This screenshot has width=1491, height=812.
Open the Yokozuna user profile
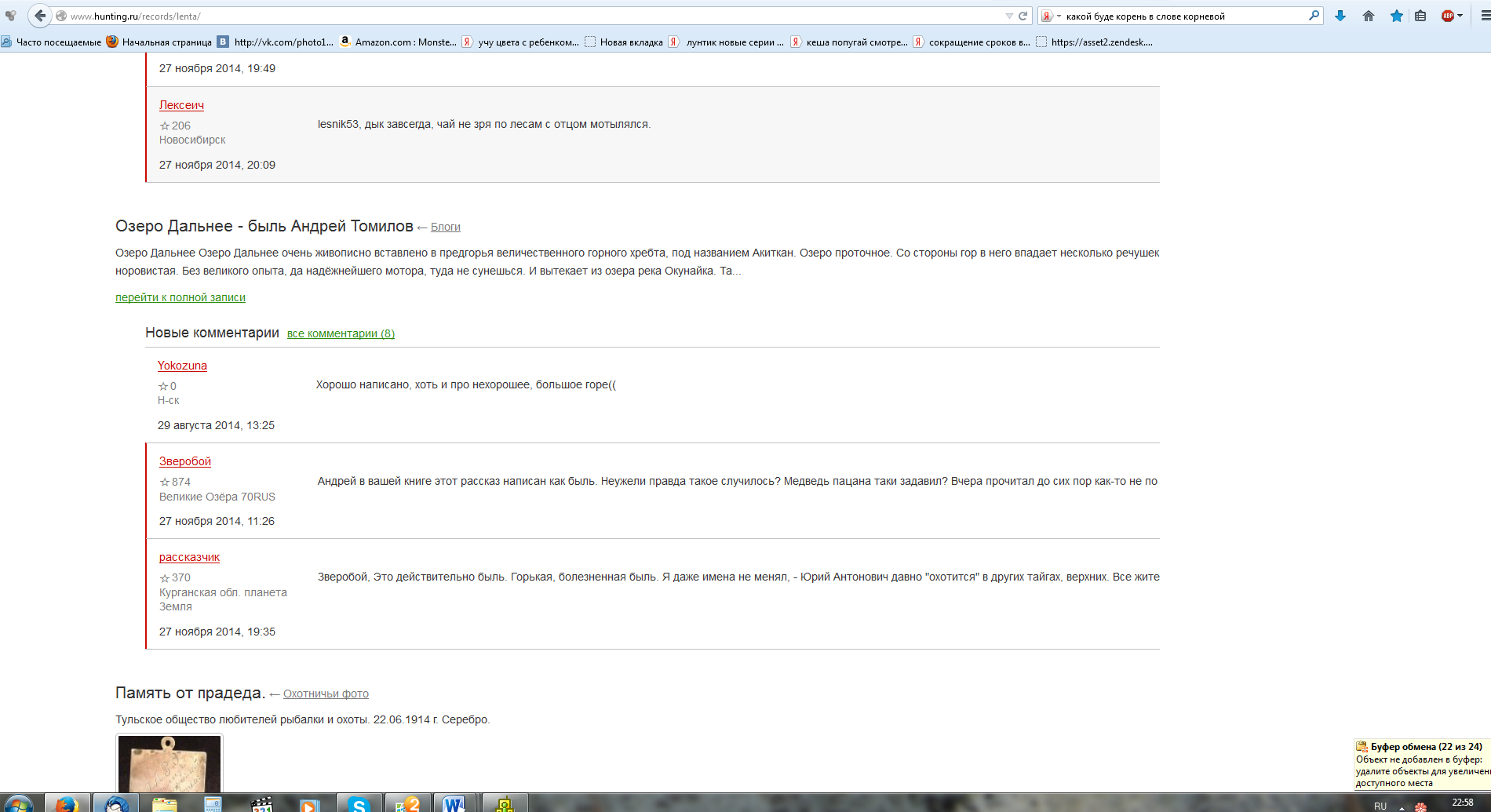(182, 366)
